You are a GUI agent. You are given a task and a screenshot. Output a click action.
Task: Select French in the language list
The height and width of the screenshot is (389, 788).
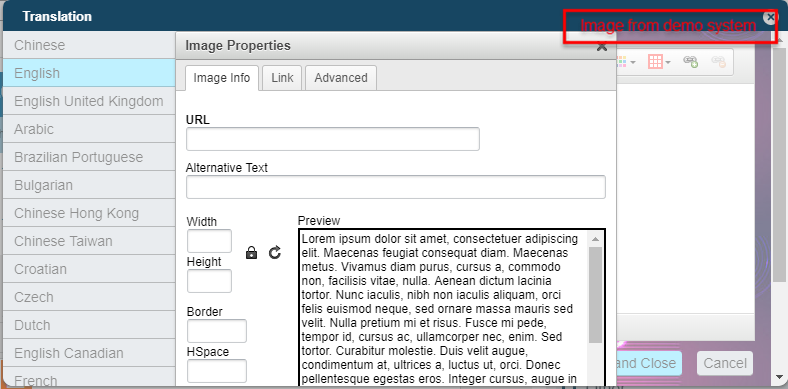pyautogui.click(x=89, y=377)
